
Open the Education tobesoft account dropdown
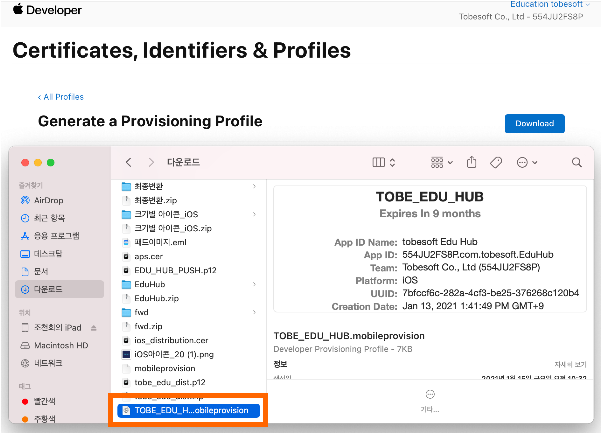point(549,4)
